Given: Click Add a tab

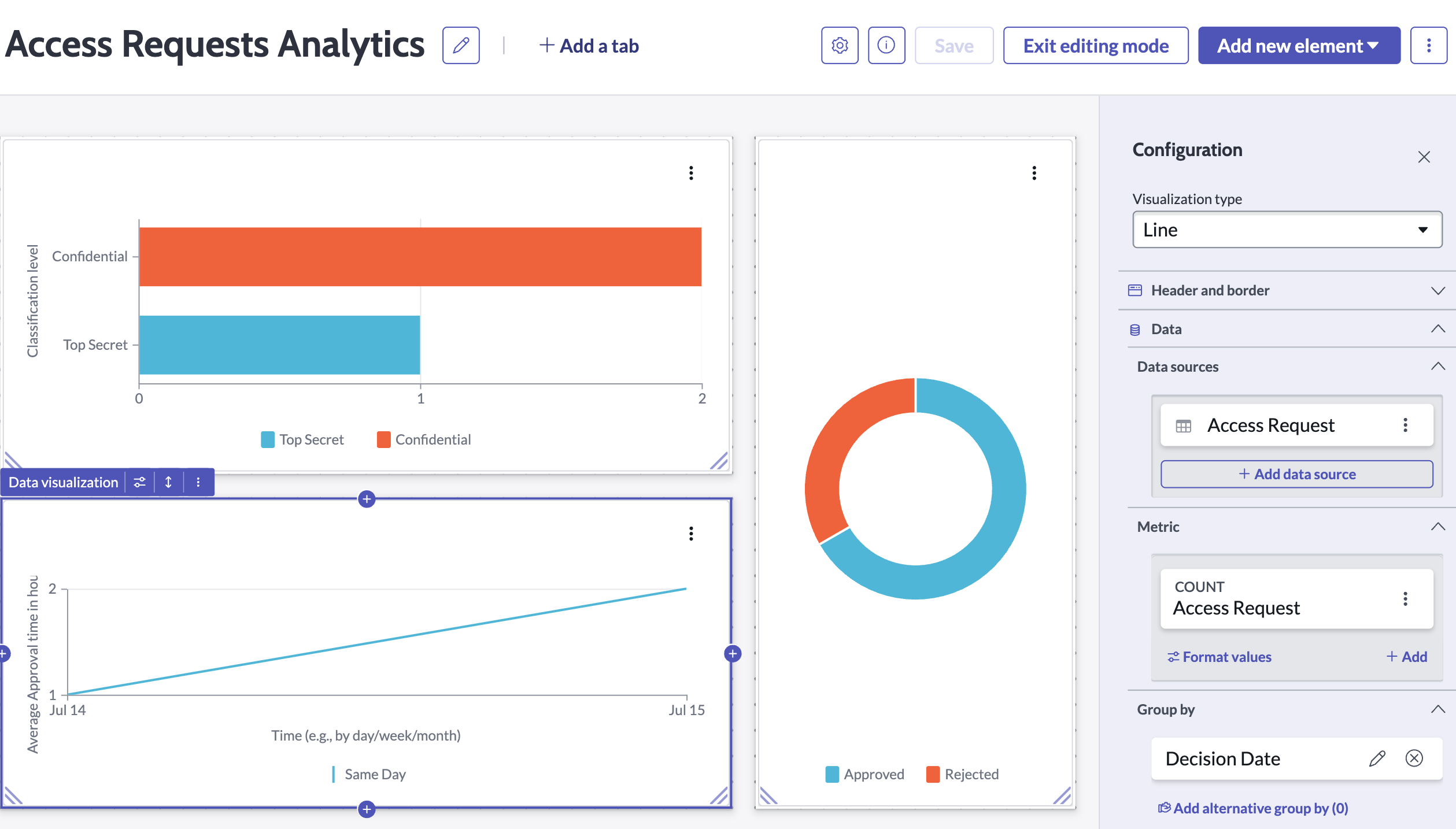Looking at the screenshot, I should [589, 45].
